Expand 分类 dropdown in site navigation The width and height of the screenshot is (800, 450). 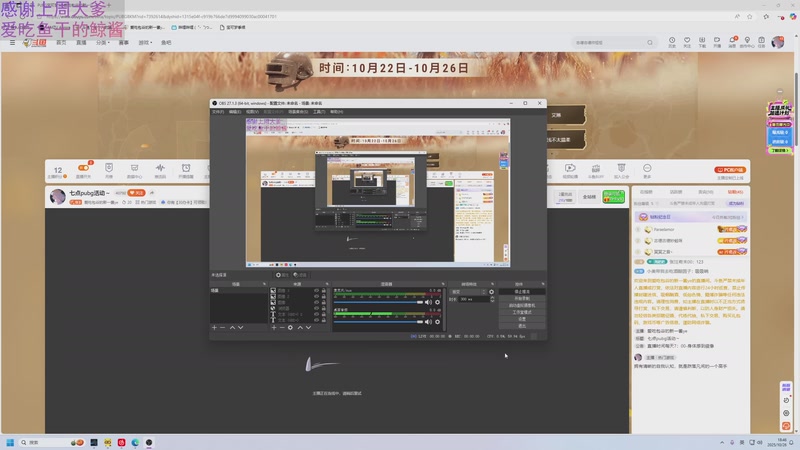[103, 43]
